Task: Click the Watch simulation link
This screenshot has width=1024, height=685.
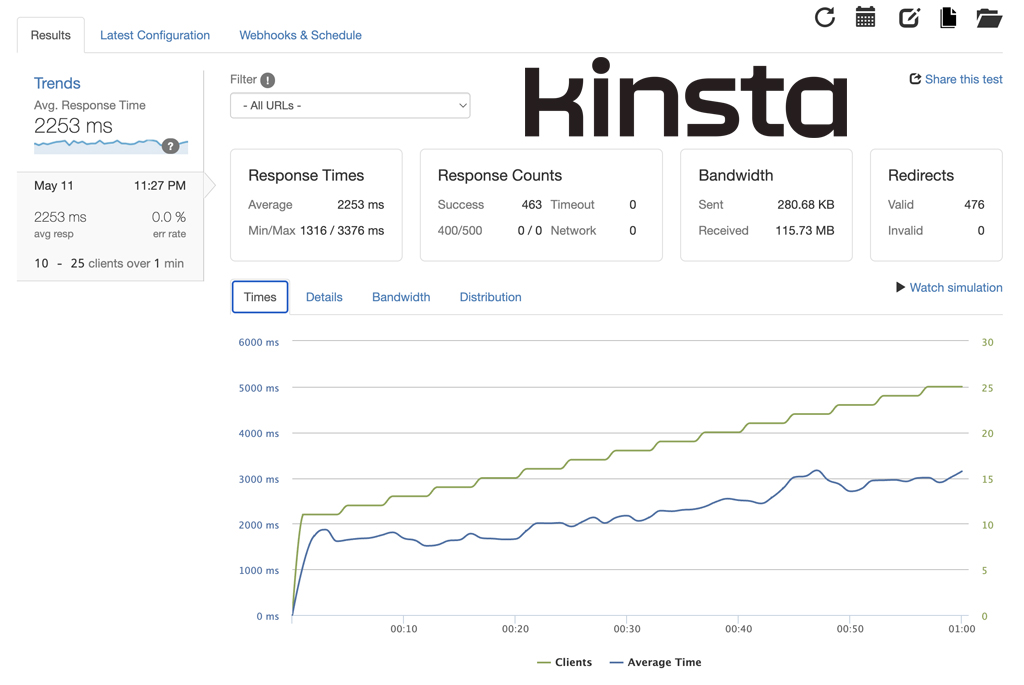Action: pyautogui.click(x=955, y=287)
